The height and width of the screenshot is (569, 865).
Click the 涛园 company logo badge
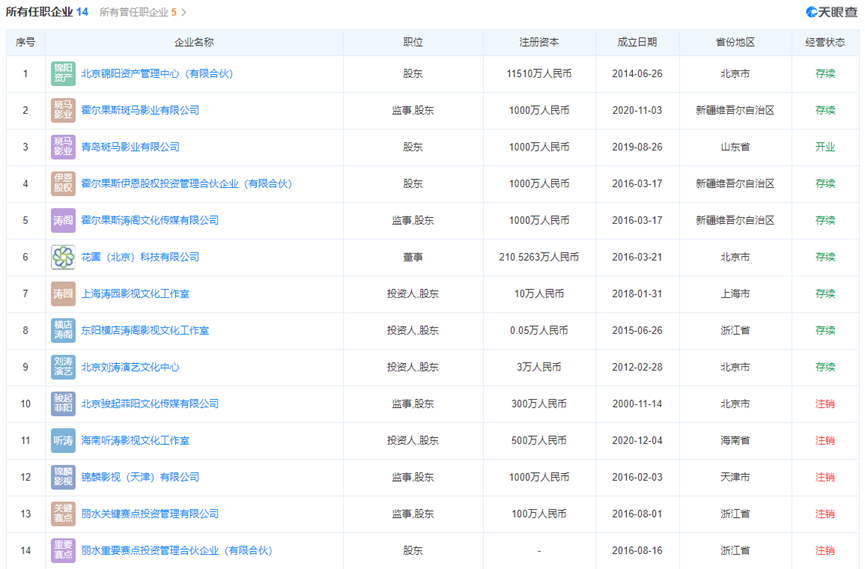click(63, 294)
